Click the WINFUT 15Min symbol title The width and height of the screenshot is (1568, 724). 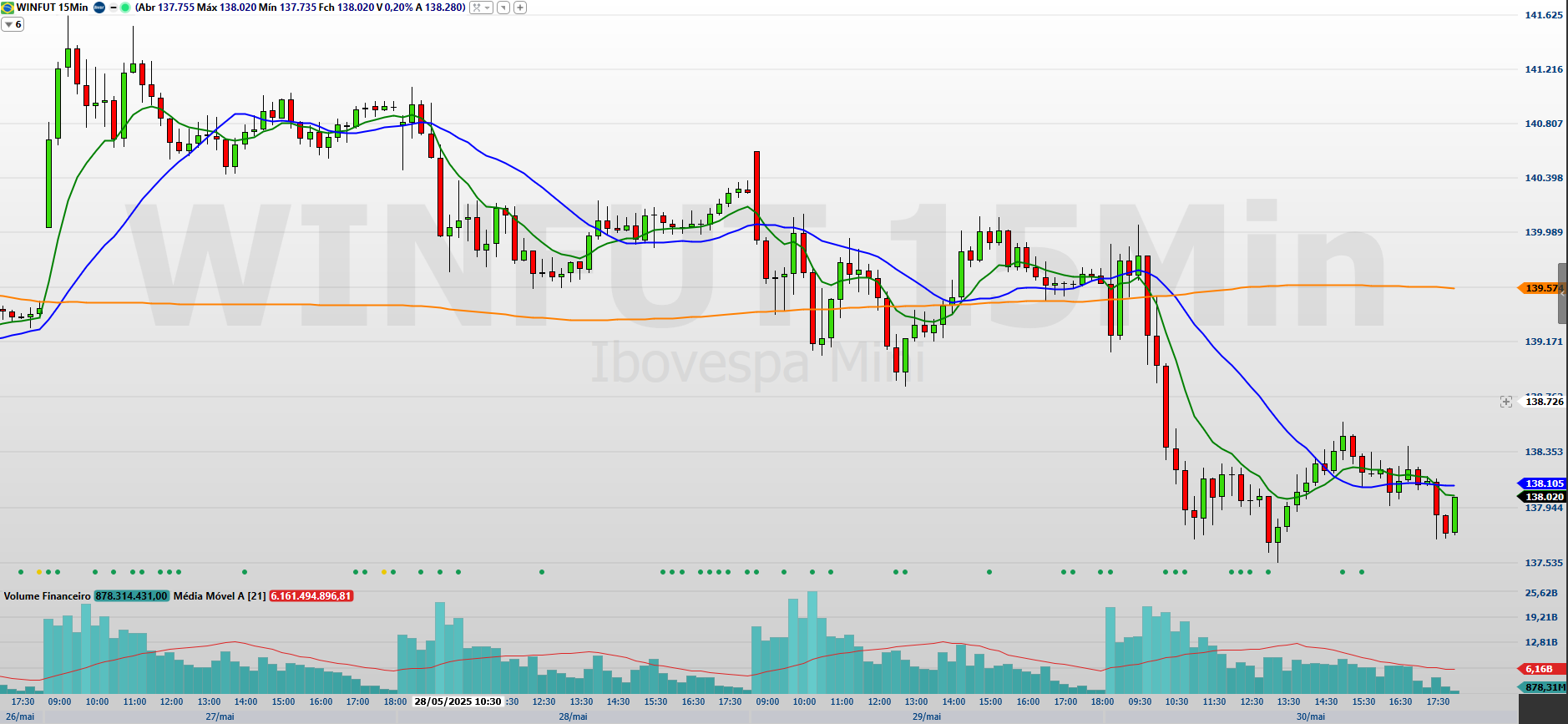pos(52,8)
